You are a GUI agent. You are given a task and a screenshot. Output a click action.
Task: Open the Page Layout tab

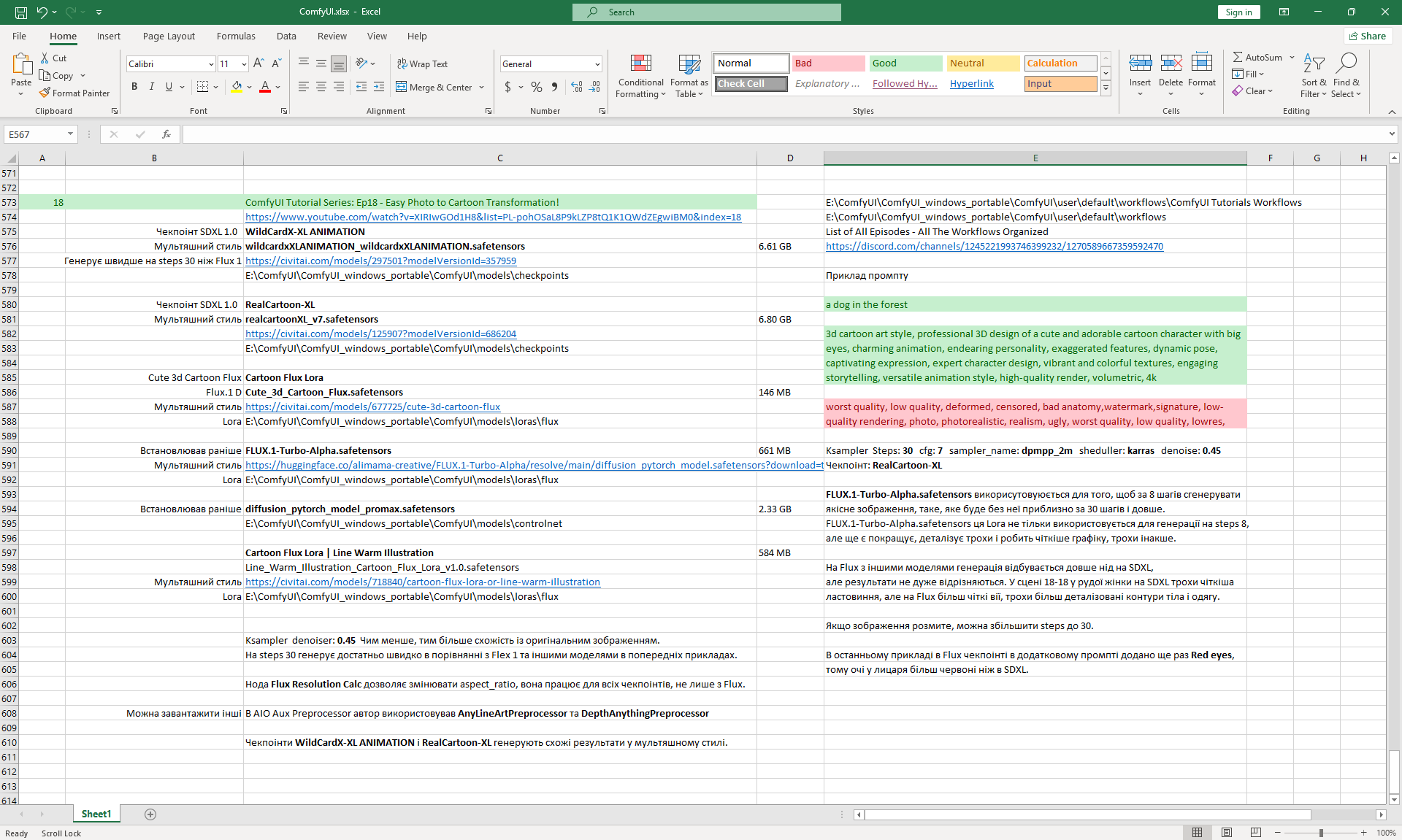point(169,36)
